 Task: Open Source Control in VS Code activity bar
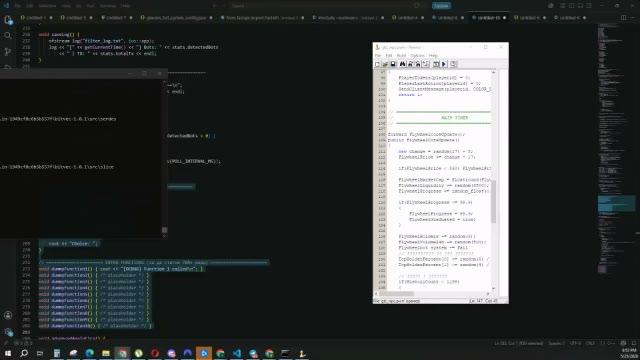tap(8, 52)
